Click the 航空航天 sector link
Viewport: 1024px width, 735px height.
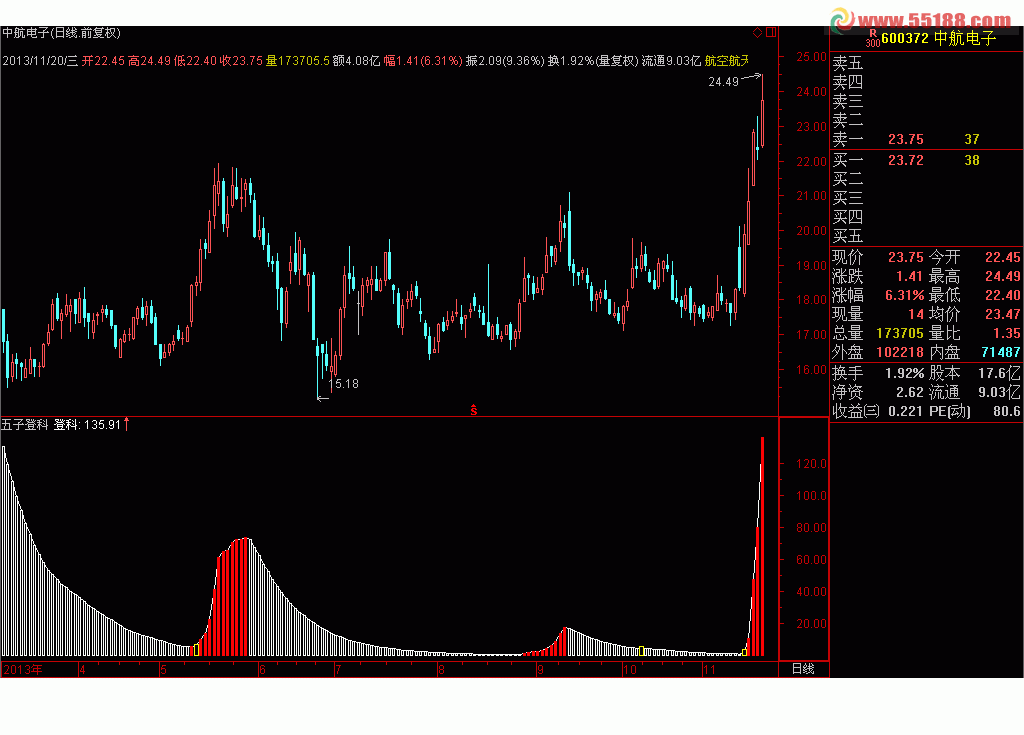click(x=726, y=61)
